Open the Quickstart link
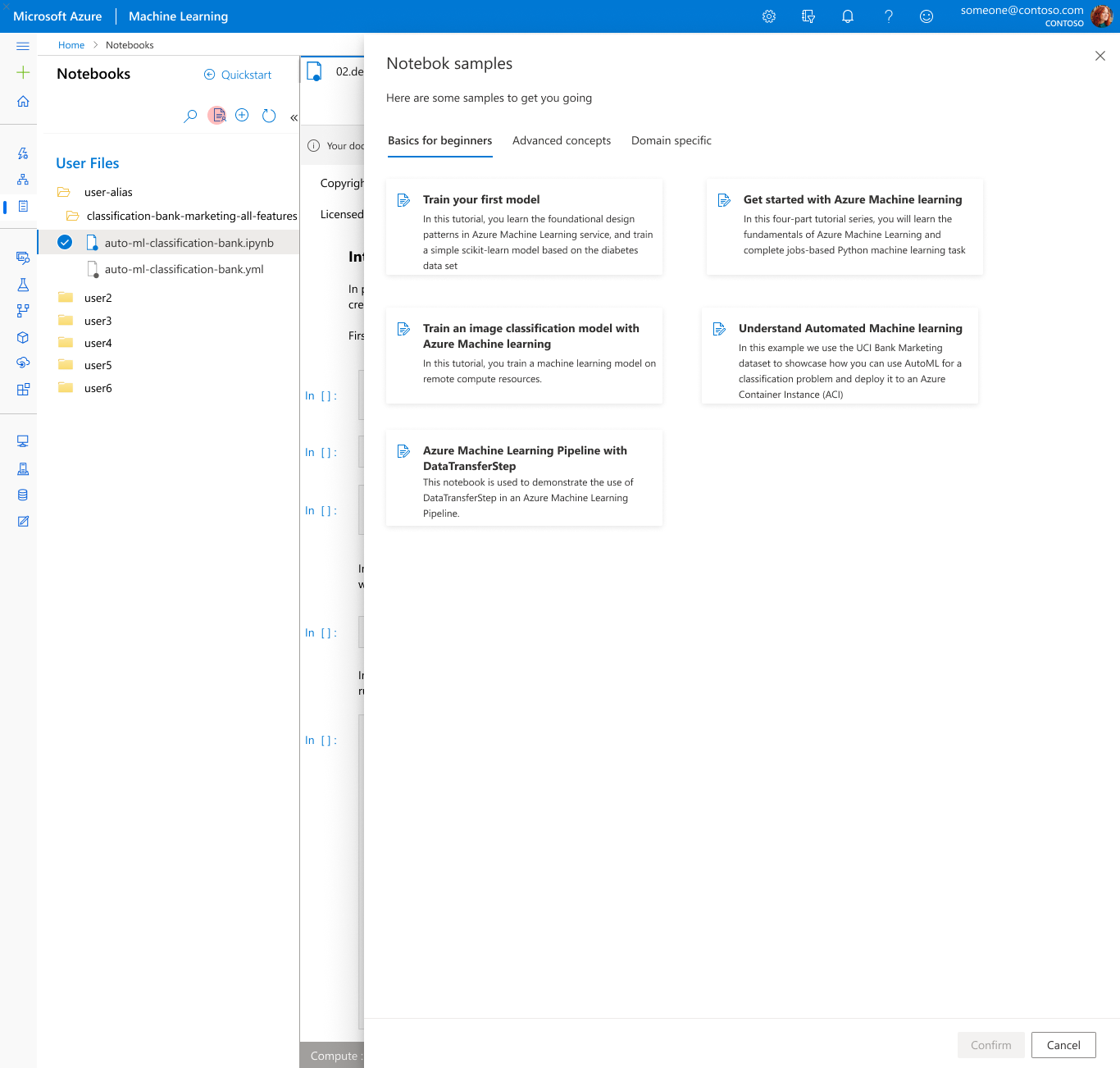This screenshot has height=1068, width=1120. pos(238,75)
